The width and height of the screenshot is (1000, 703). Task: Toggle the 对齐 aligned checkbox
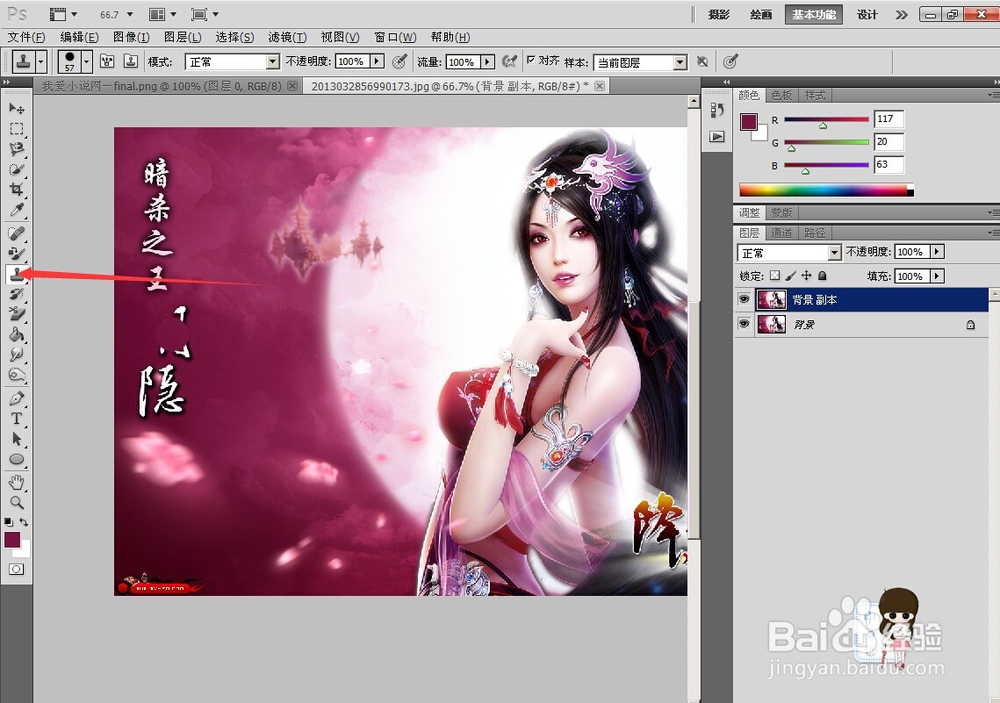click(x=531, y=60)
